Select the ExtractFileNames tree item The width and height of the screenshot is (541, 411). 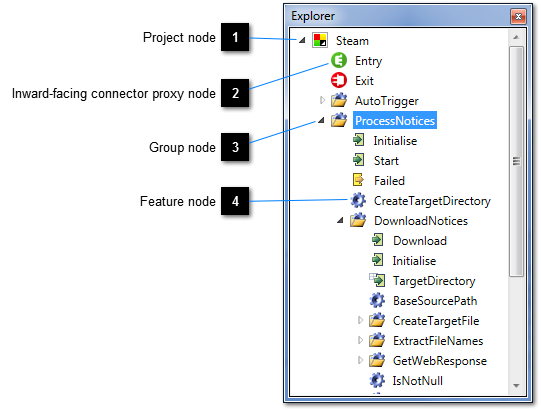[x=438, y=341]
